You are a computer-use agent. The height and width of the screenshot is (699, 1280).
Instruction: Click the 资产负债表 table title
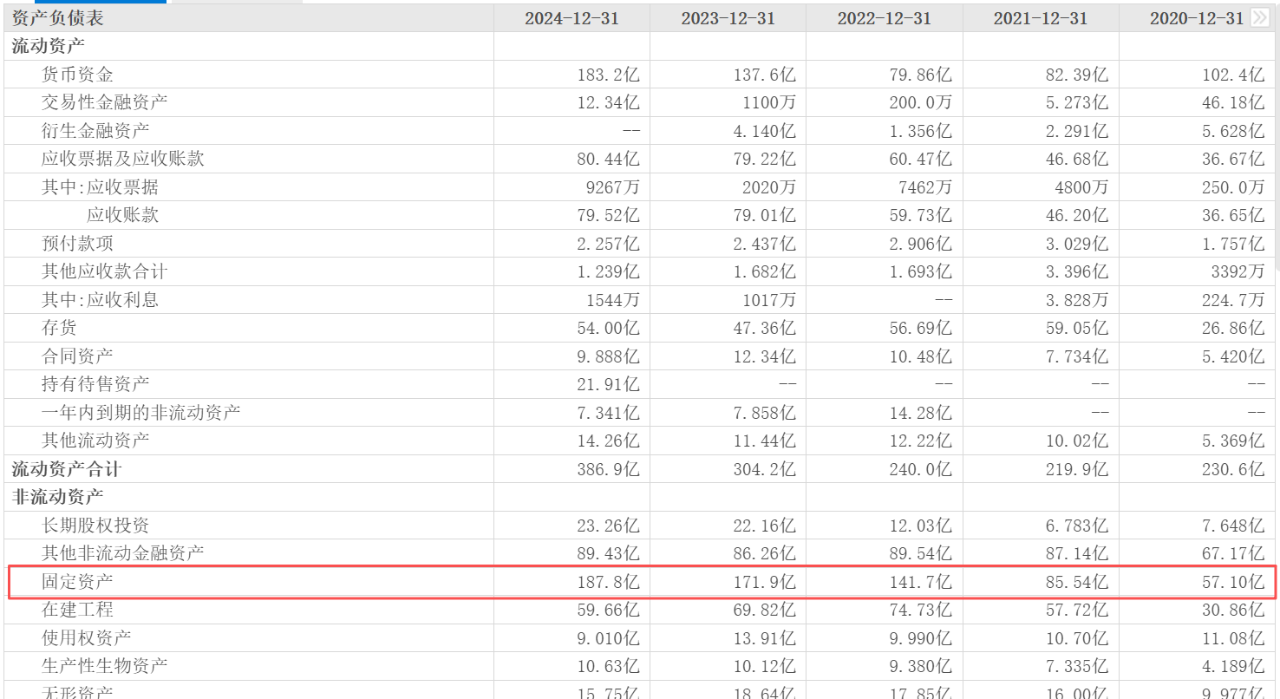point(57,19)
